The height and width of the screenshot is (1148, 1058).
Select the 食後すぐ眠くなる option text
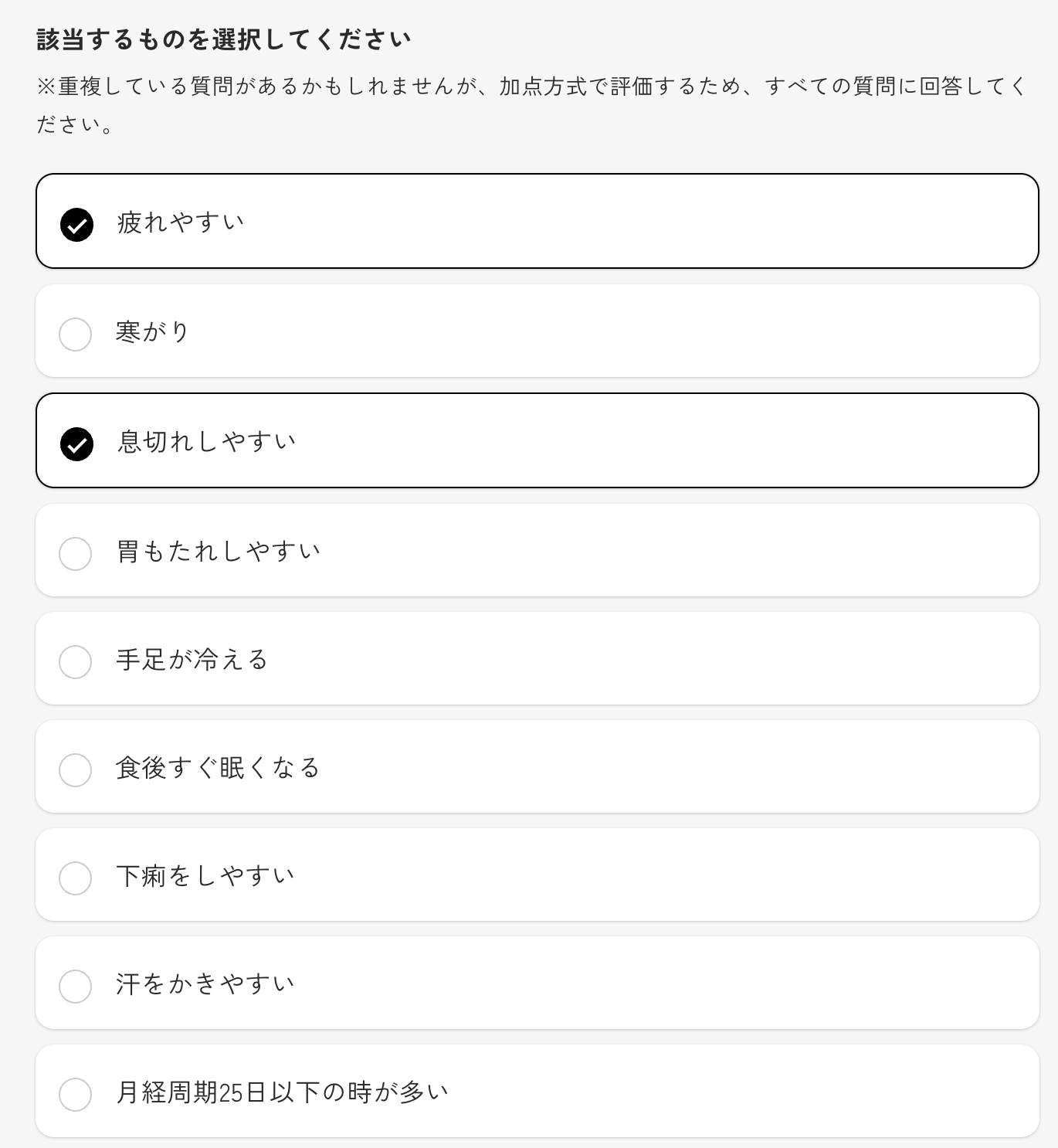(218, 767)
